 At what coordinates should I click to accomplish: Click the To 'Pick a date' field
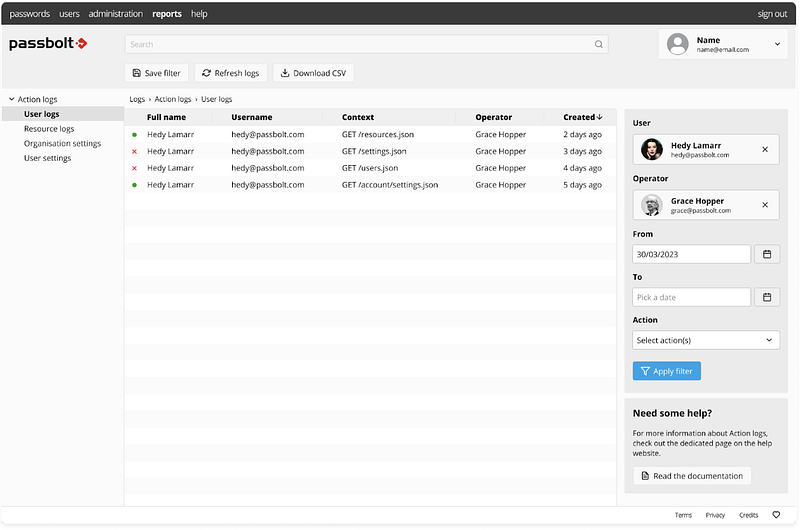coord(691,297)
